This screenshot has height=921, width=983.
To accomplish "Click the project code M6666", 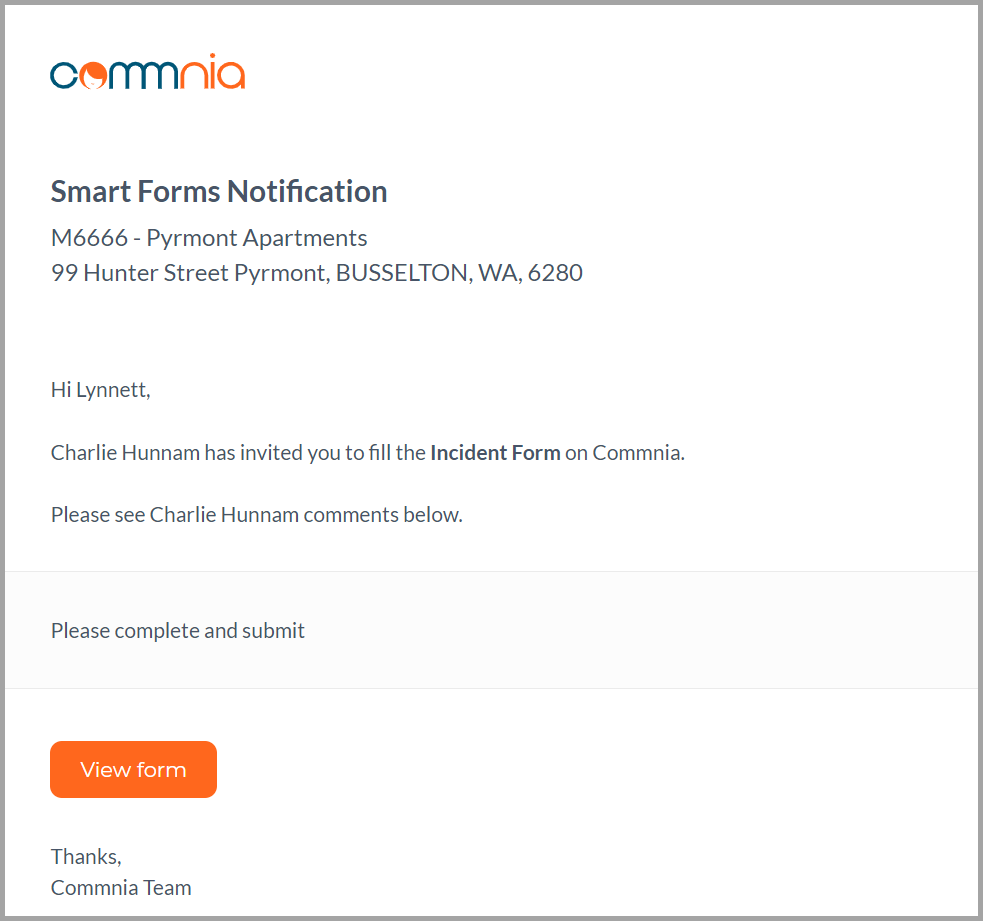I will coord(90,238).
